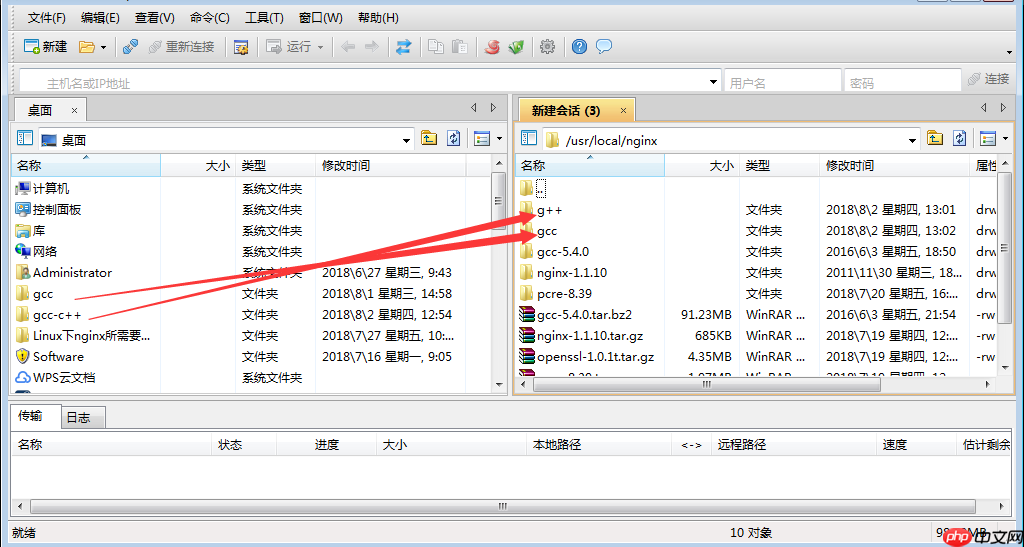Screen dimensions: 1024x547
Task: Open the 文件(F) menu
Action: [47, 18]
